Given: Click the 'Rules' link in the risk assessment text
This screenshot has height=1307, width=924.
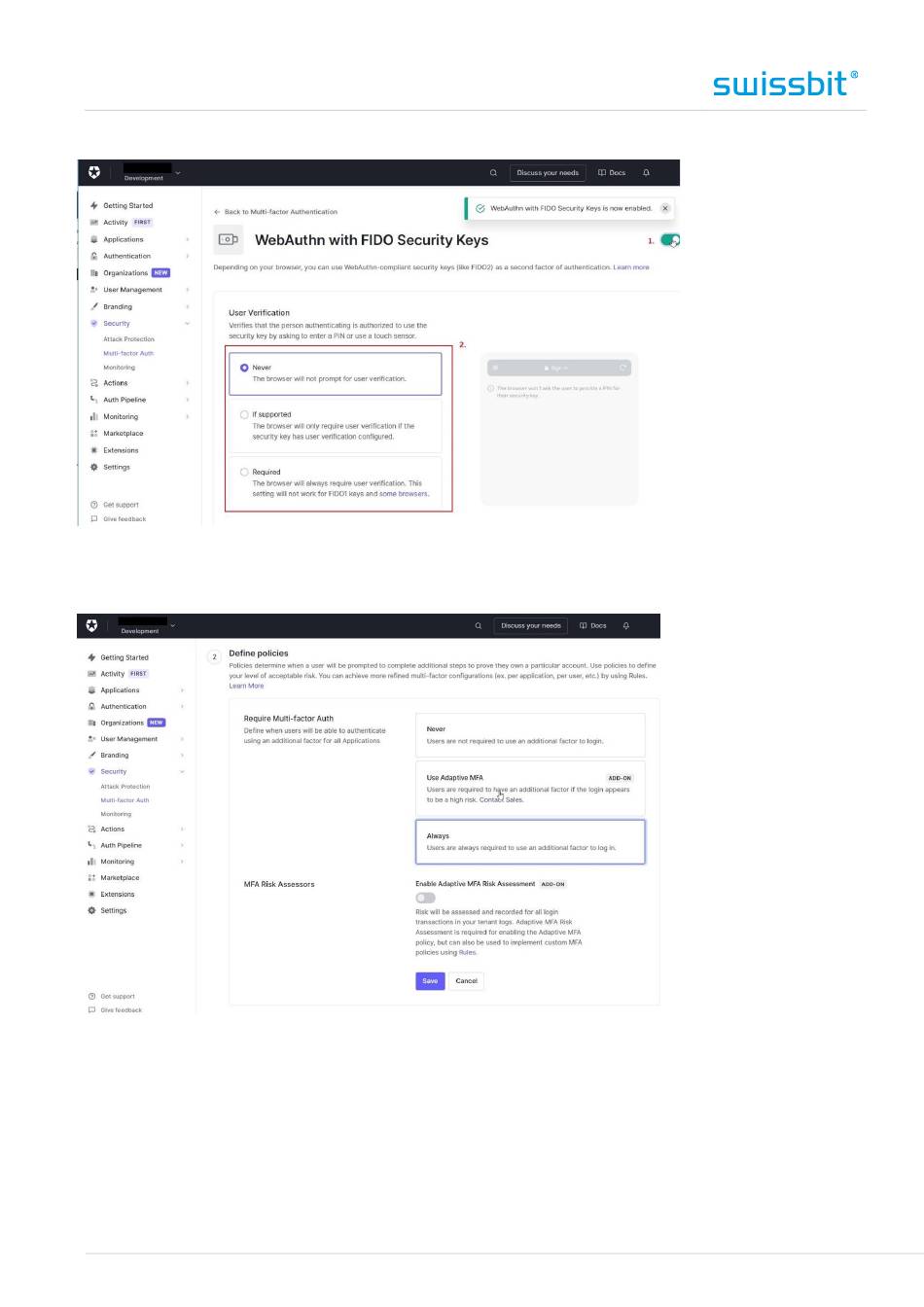Looking at the screenshot, I should pyautogui.click(x=467, y=952).
